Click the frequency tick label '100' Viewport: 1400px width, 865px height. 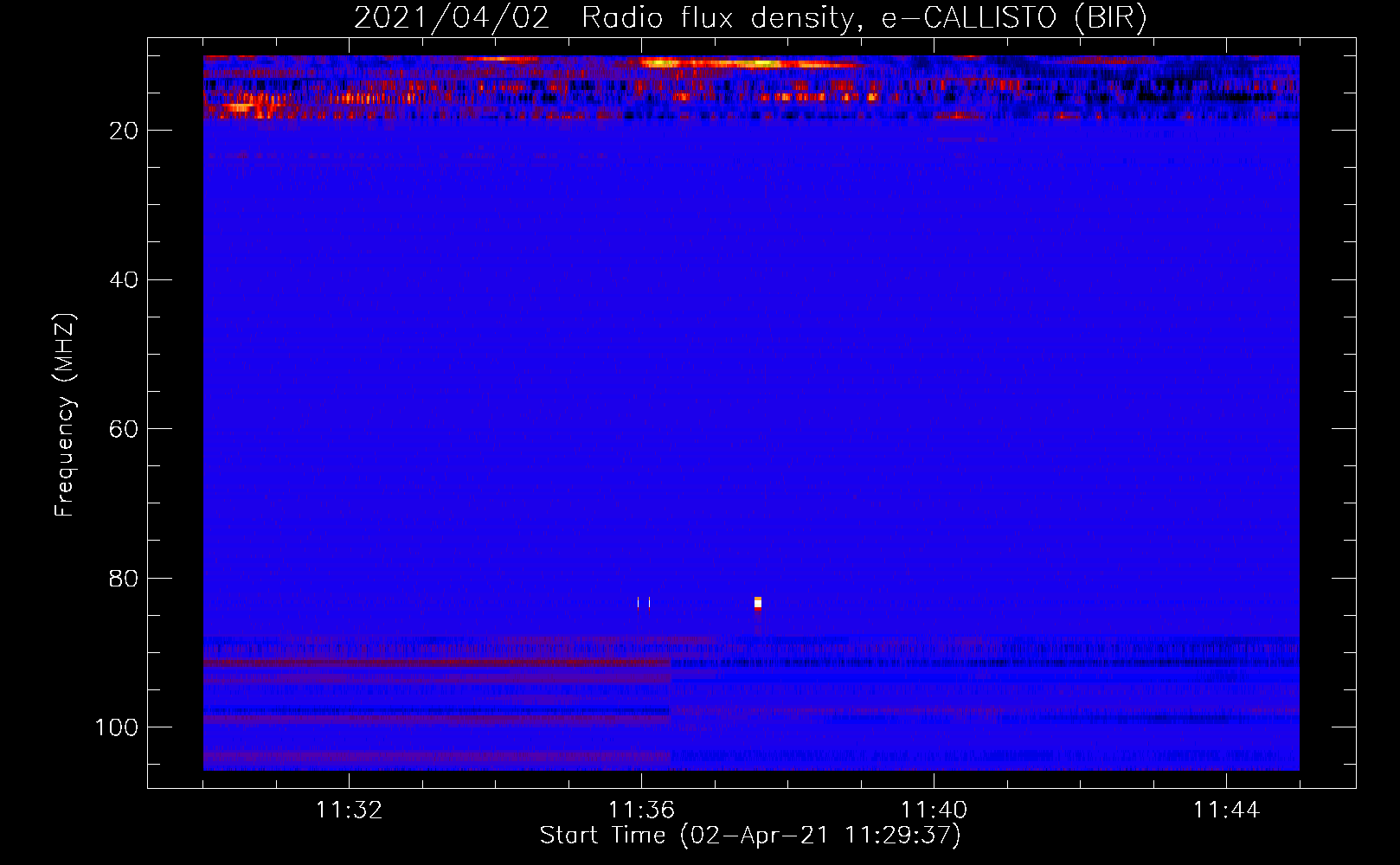117,727
